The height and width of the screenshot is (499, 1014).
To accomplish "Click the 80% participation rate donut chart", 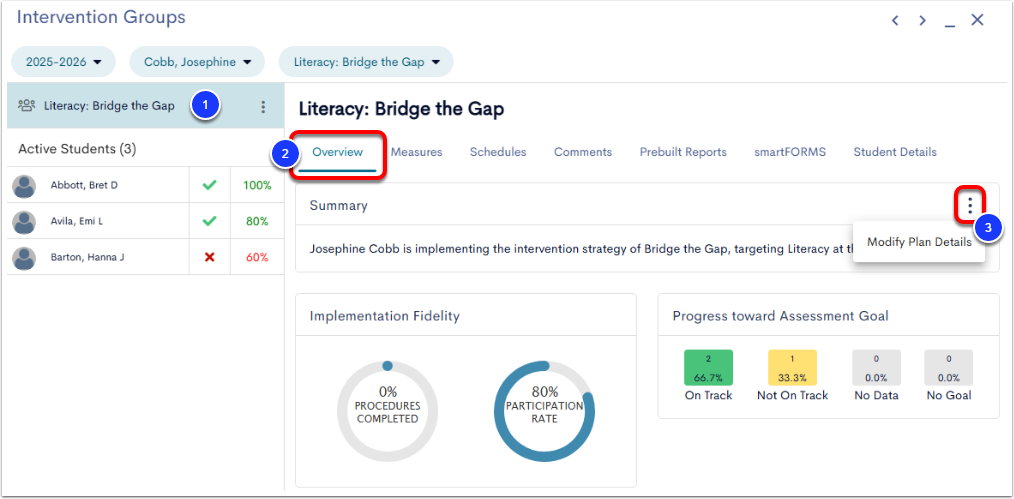I will coord(544,411).
